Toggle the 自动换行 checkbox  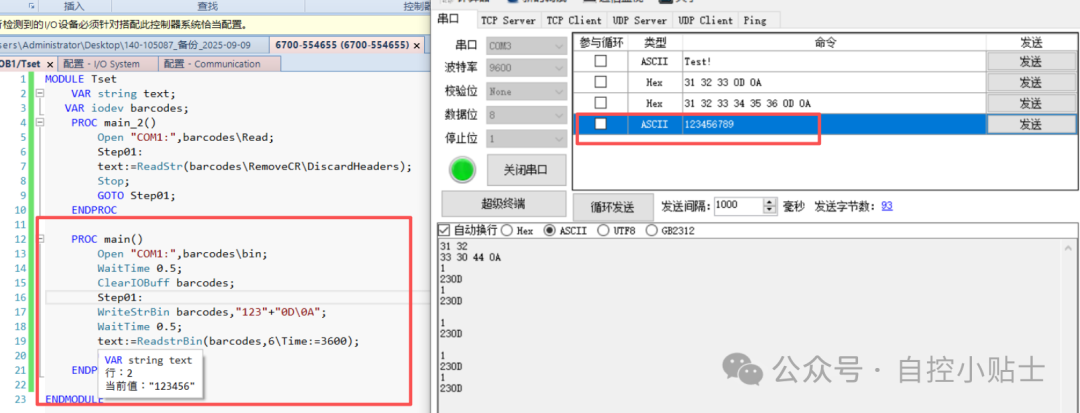coord(445,231)
